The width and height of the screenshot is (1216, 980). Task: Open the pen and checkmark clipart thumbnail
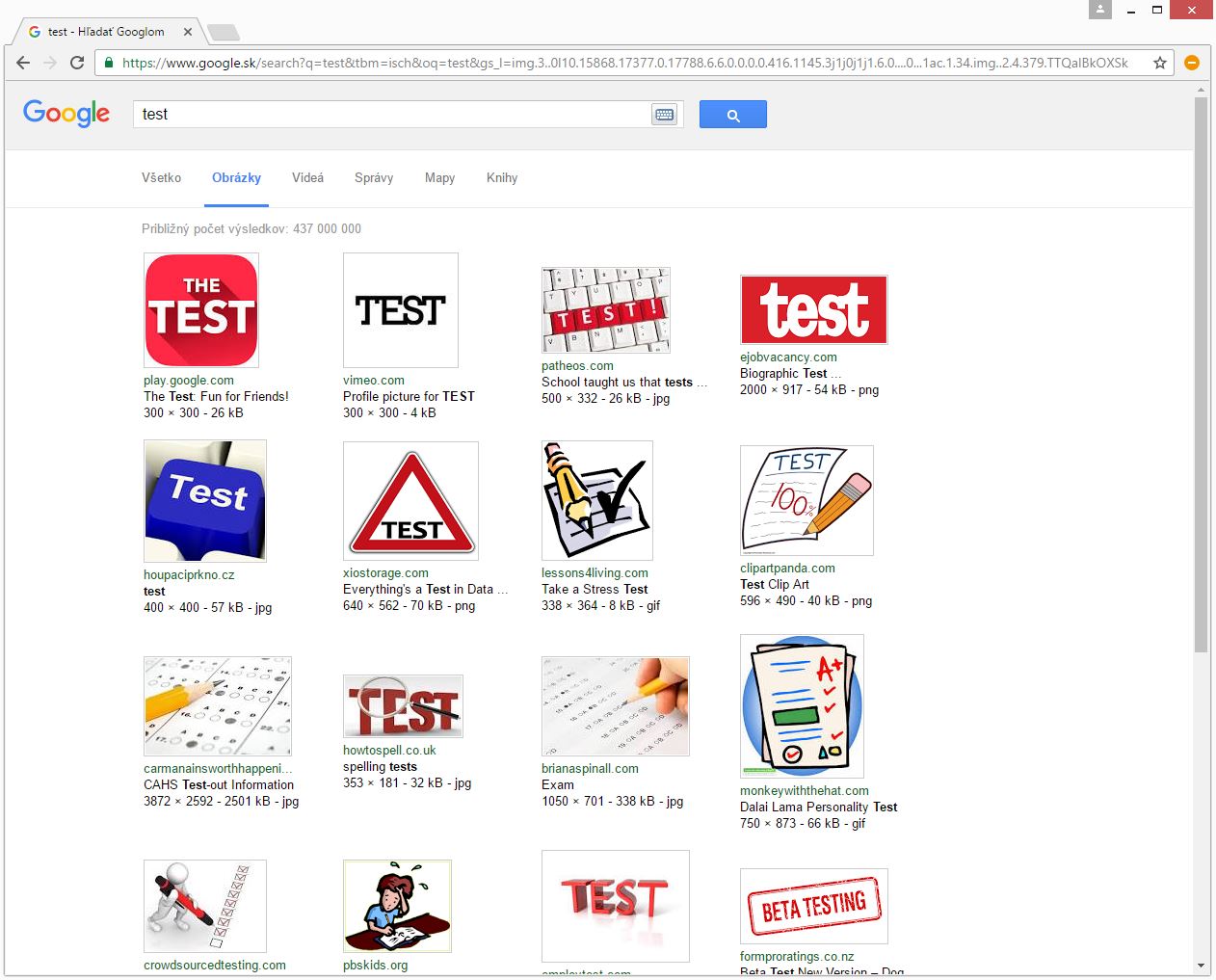[597, 501]
